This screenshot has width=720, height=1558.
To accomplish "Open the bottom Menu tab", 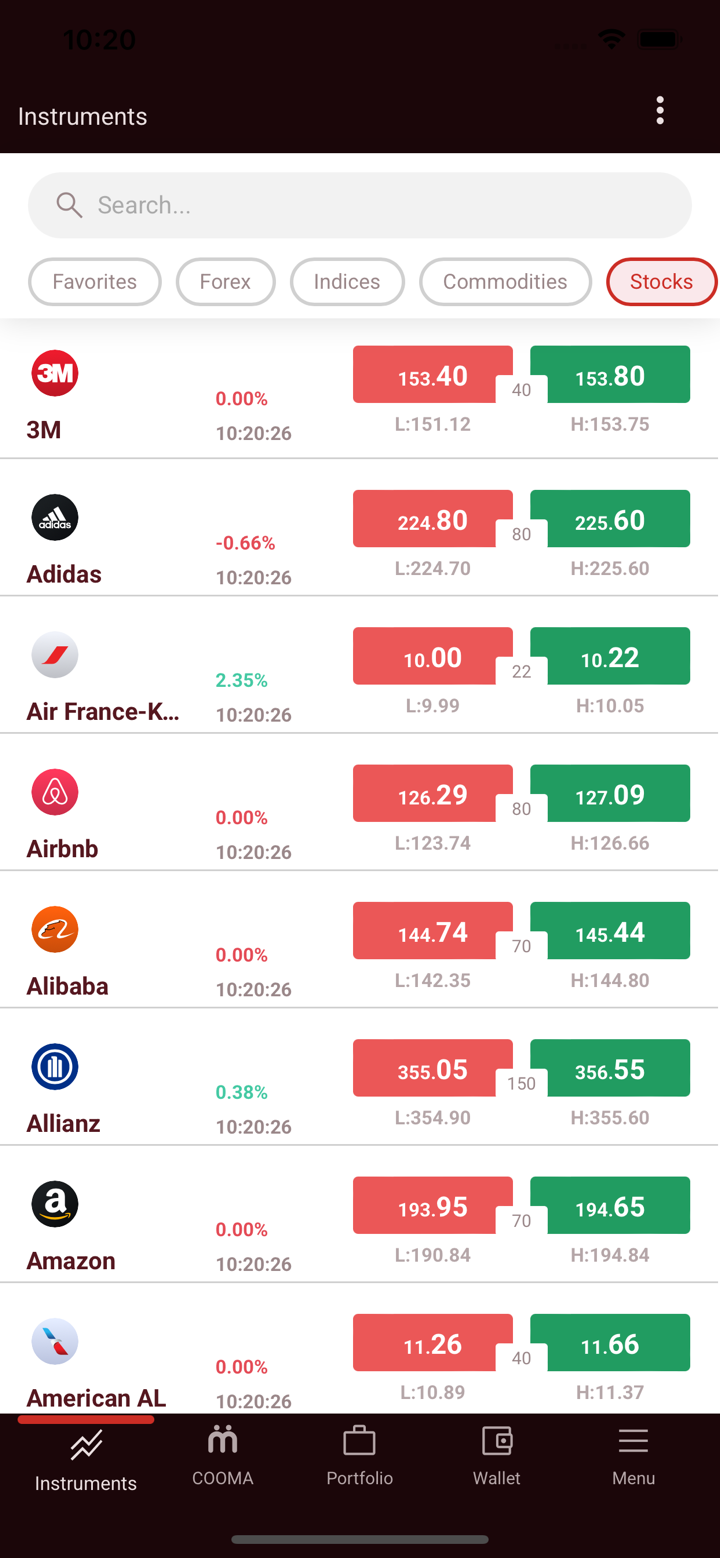I will (x=633, y=1455).
